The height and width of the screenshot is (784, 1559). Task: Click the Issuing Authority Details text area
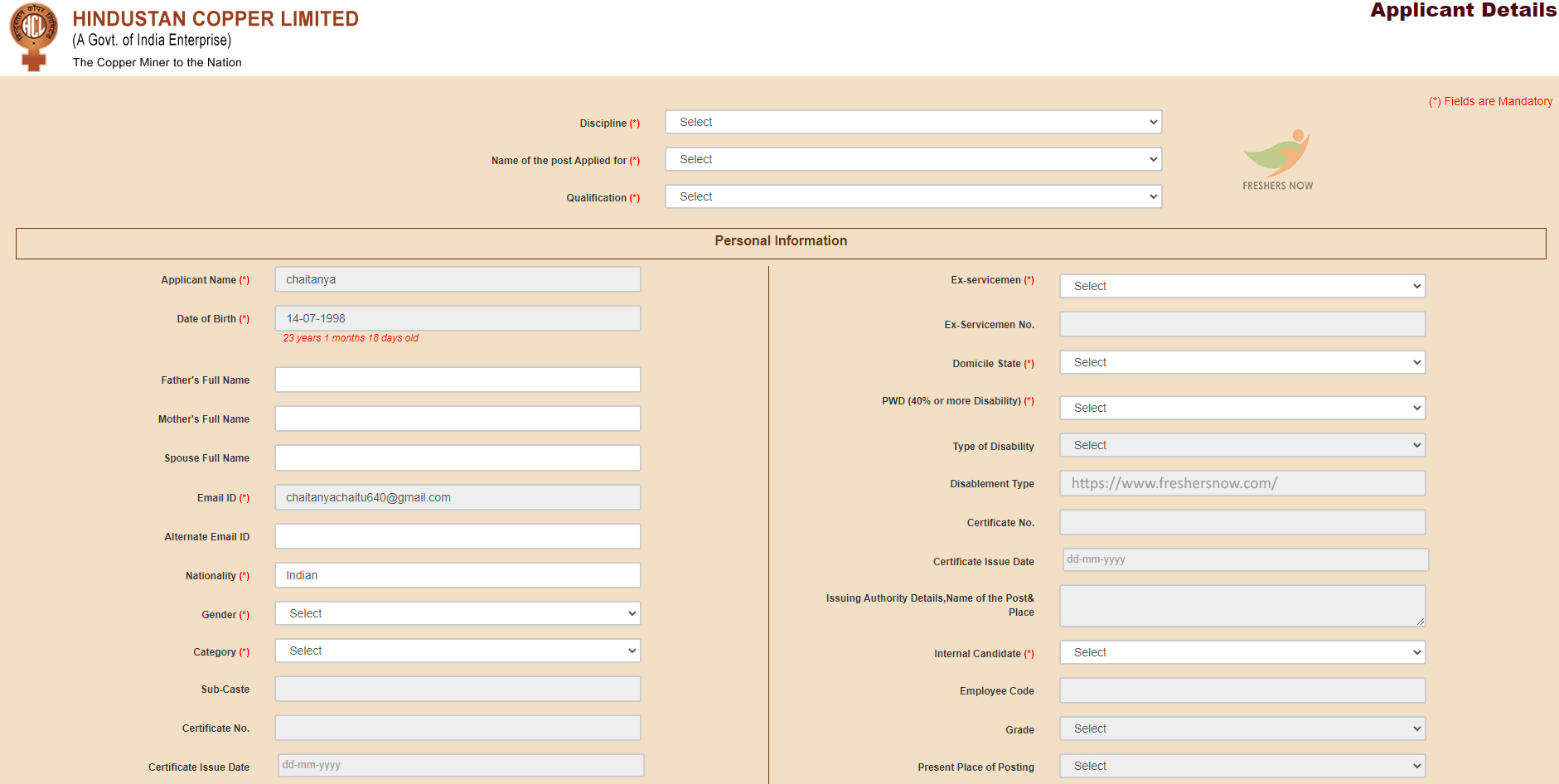1242,606
